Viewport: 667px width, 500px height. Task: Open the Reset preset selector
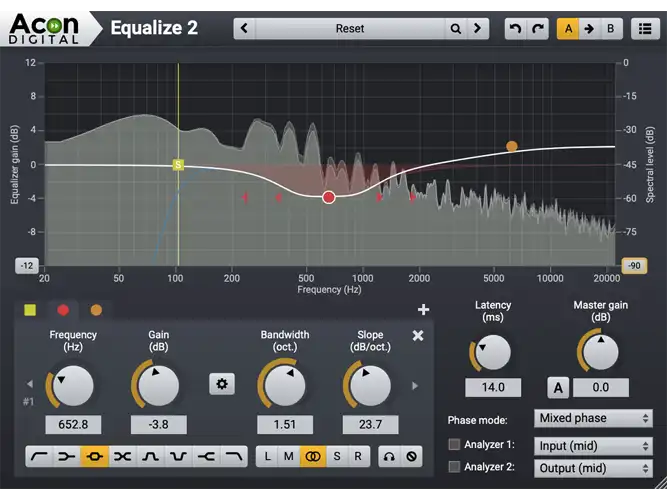click(x=350, y=29)
